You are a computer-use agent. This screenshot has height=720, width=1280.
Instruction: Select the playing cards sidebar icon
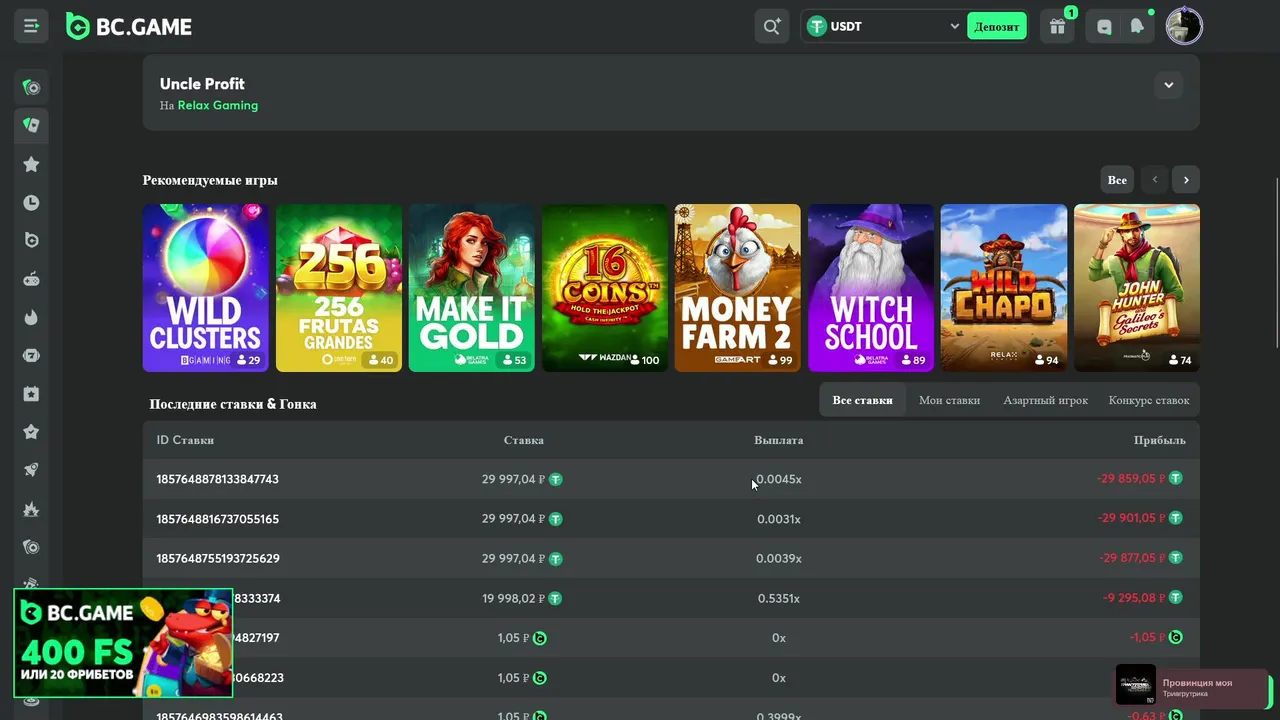point(31,125)
